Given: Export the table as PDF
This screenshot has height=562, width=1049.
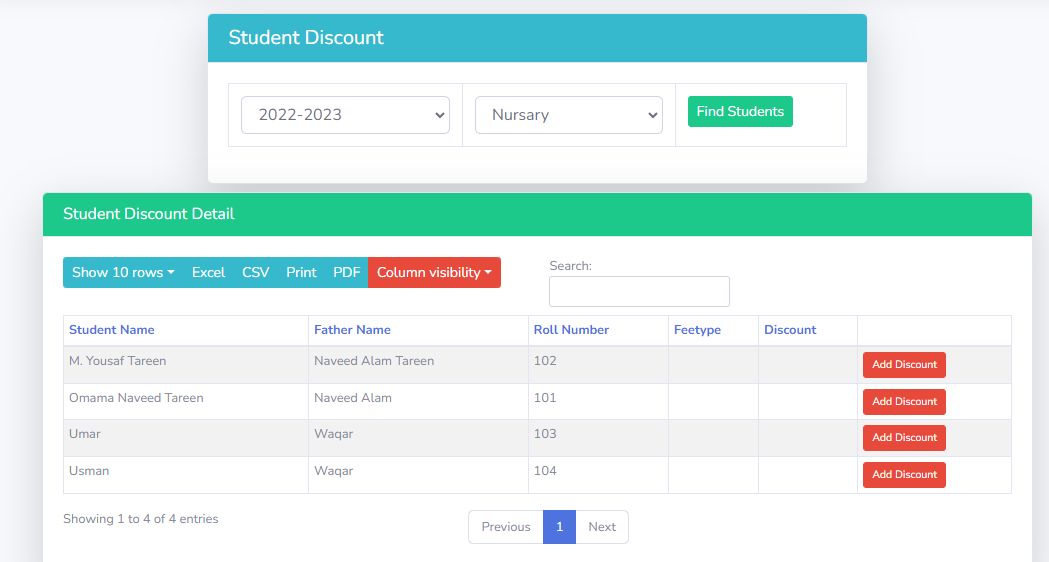Looking at the screenshot, I should tap(346, 273).
